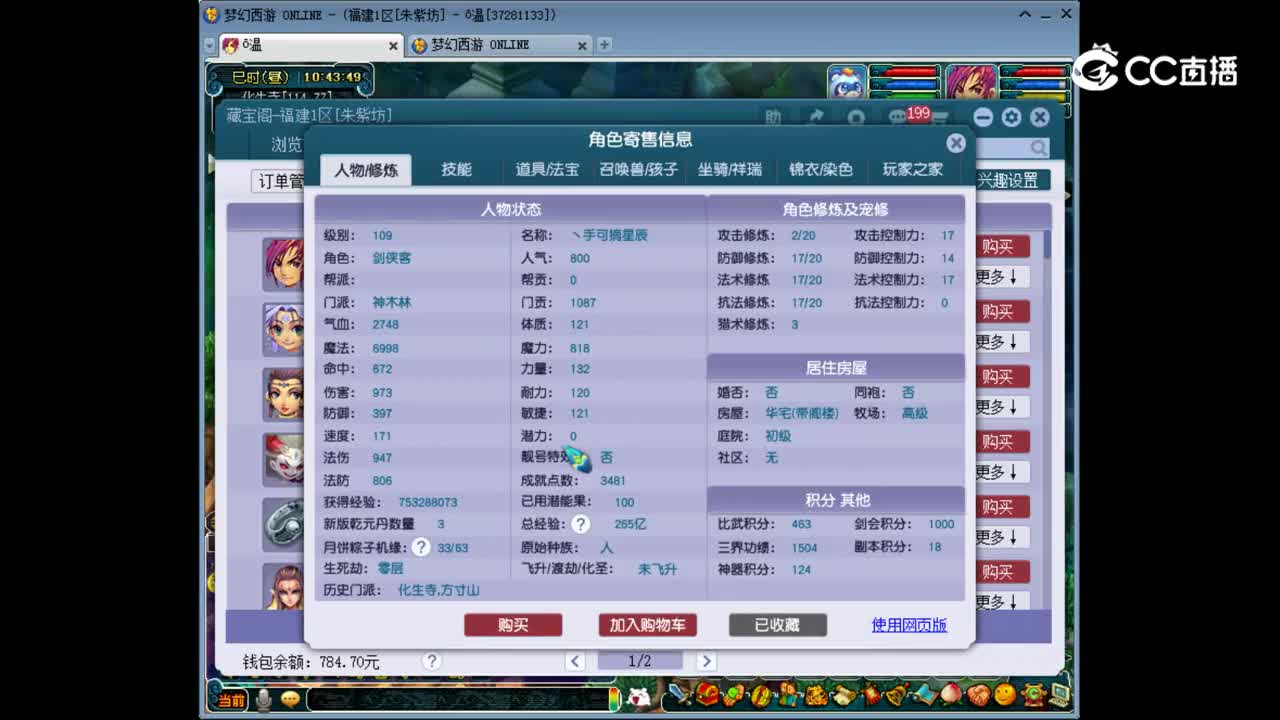The height and width of the screenshot is (720, 1280).
Task: Select the white pet portrait at top
Action: point(846,82)
